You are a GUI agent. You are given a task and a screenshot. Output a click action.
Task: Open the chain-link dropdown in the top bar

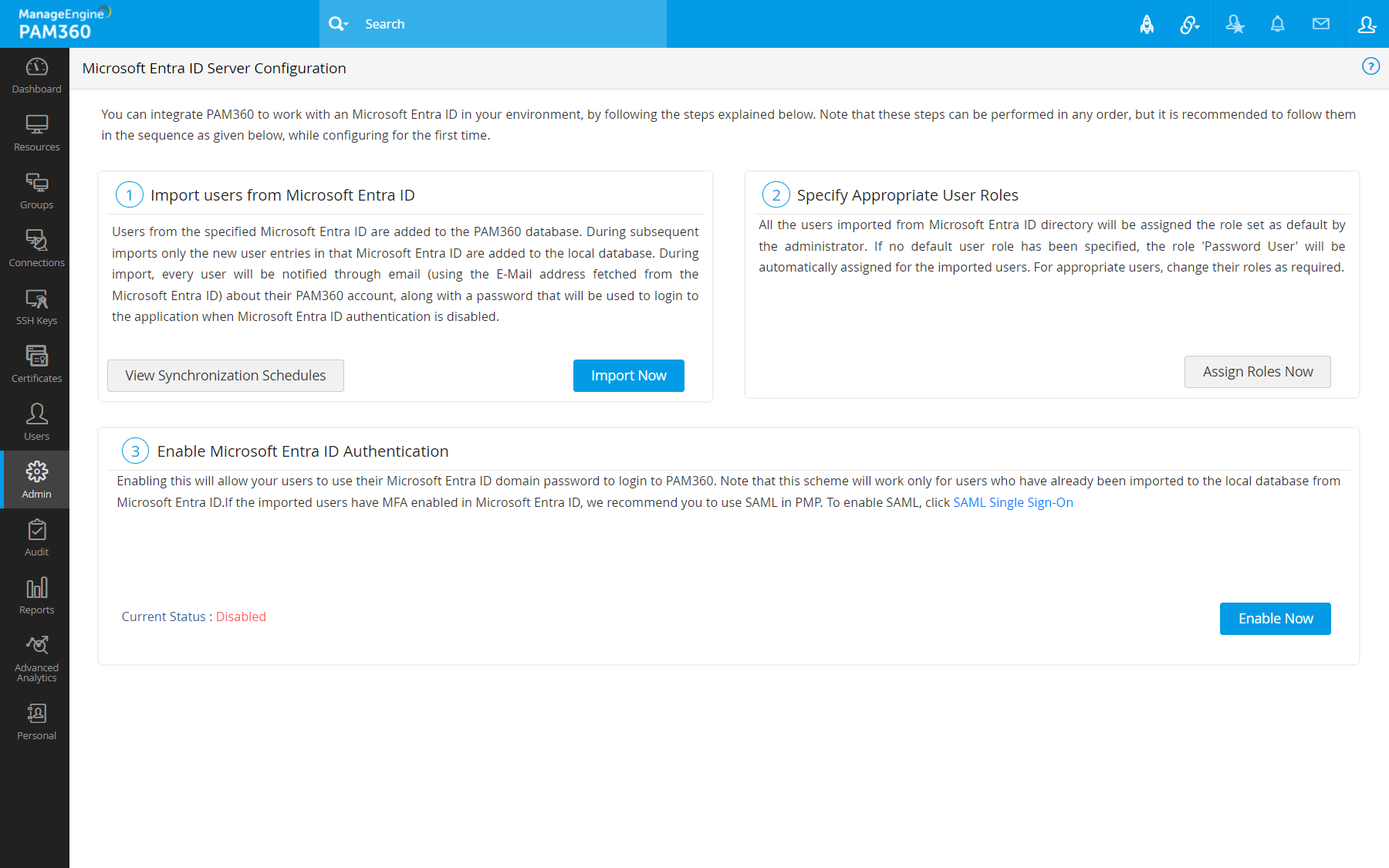tap(1189, 25)
